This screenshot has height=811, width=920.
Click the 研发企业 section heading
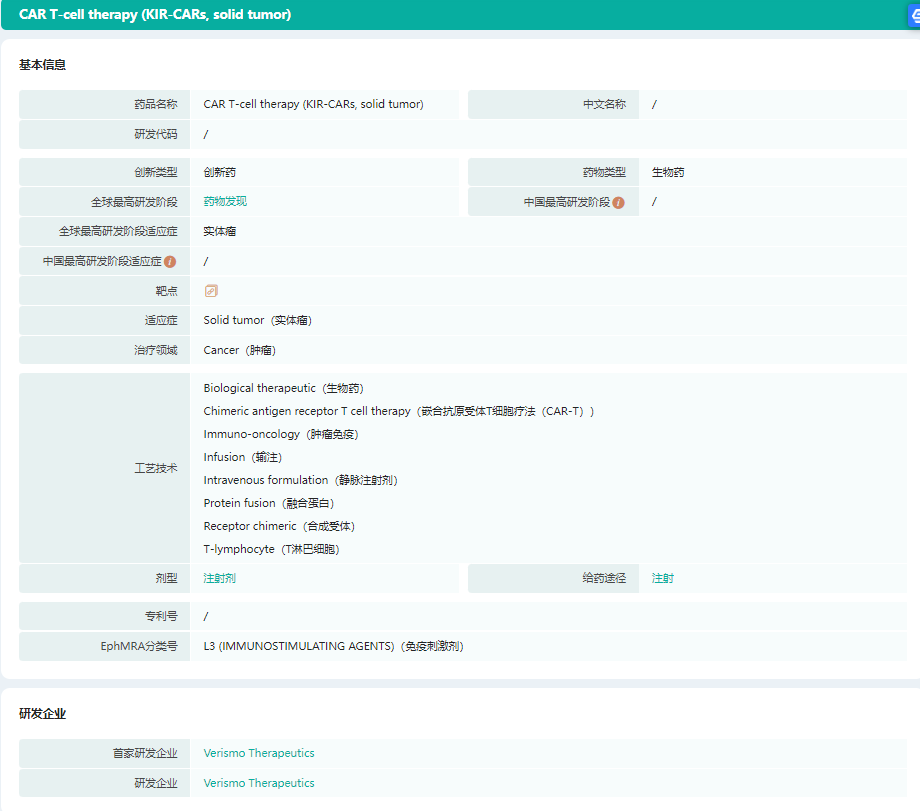(x=43, y=714)
